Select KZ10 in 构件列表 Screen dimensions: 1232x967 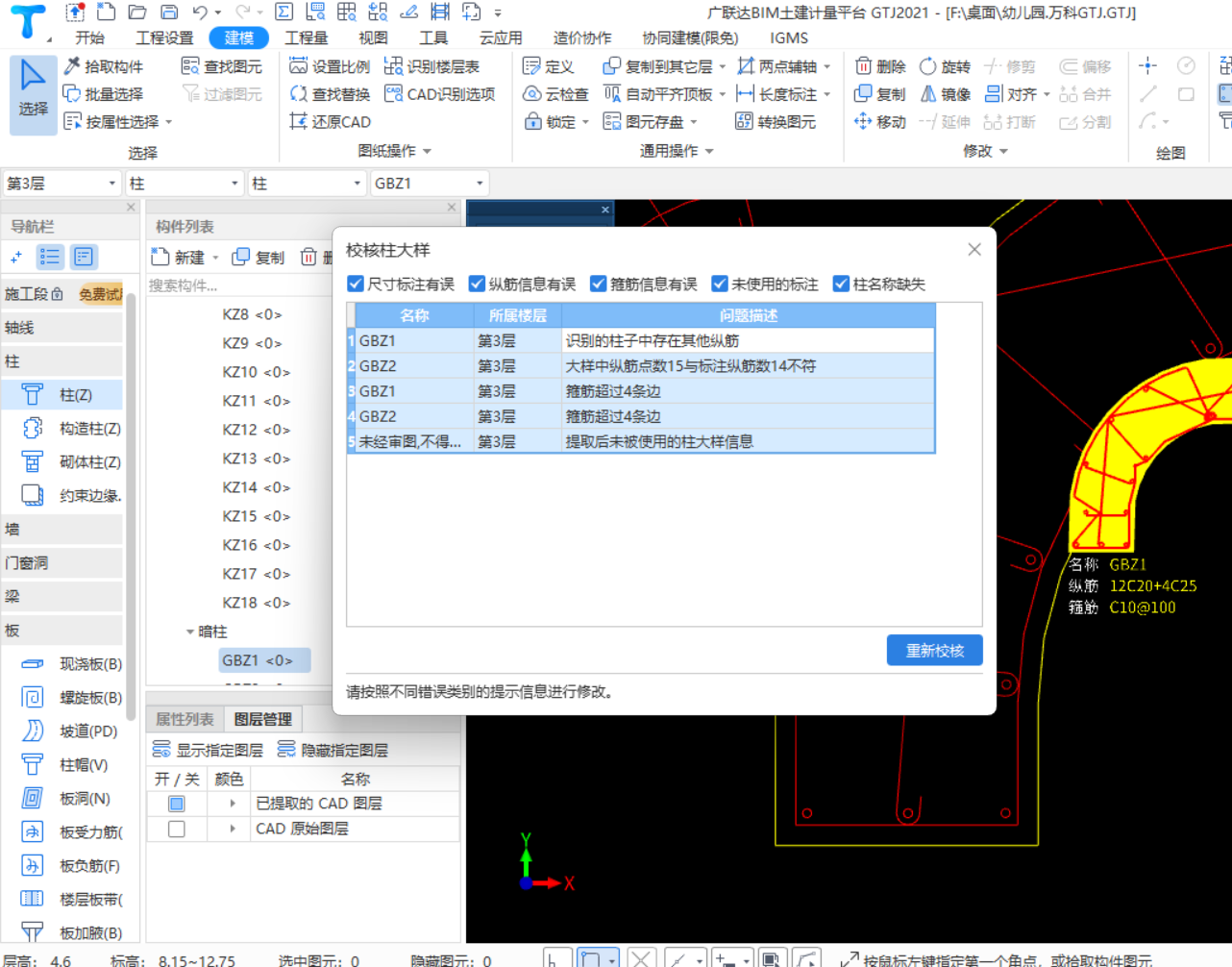click(257, 372)
